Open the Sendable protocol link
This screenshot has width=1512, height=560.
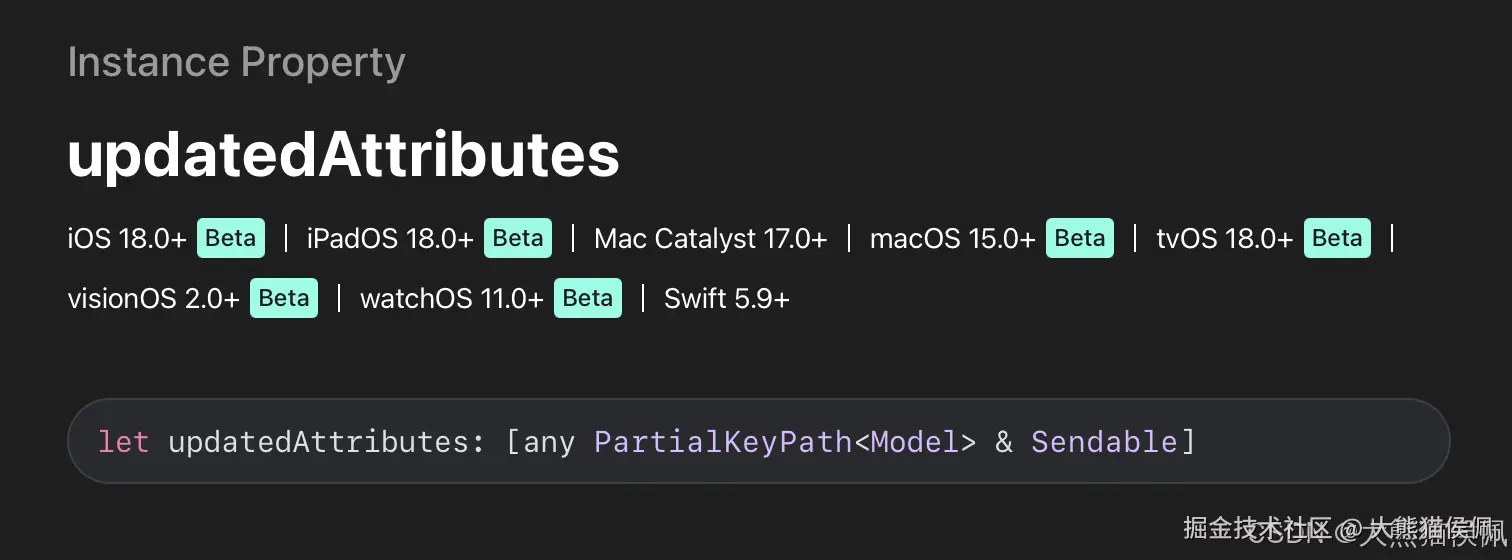(1104, 441)
